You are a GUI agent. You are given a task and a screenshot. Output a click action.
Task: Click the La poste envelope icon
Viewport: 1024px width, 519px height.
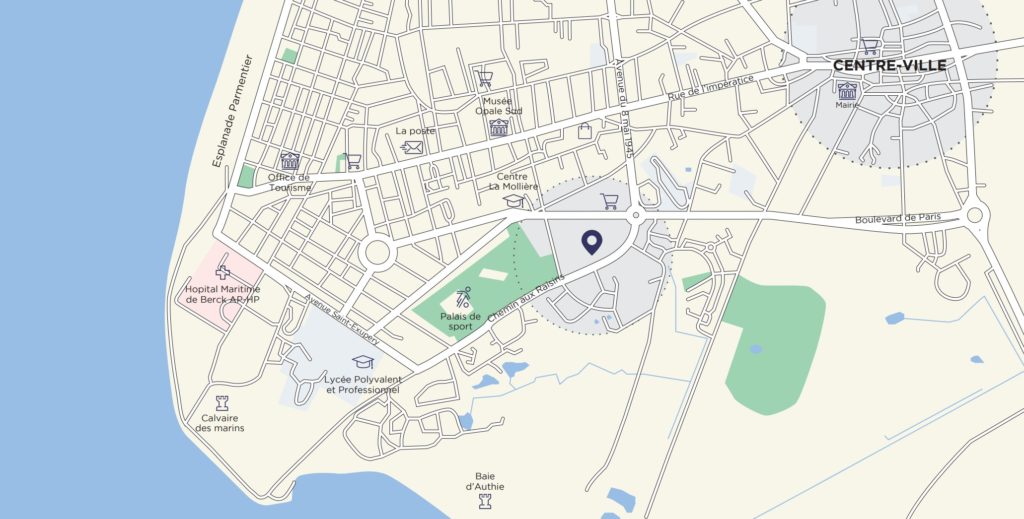tap(412, 148)
